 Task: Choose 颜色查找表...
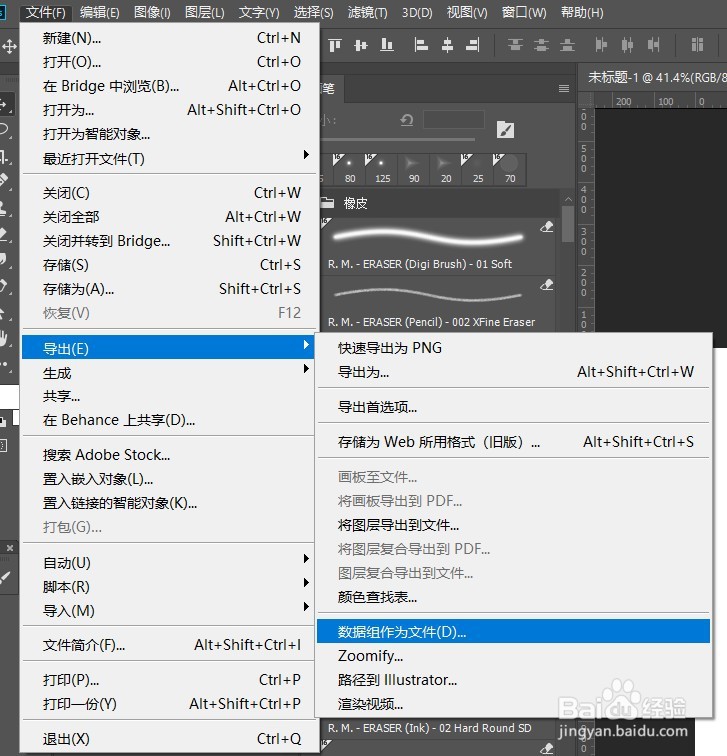[x=513, y=597]
